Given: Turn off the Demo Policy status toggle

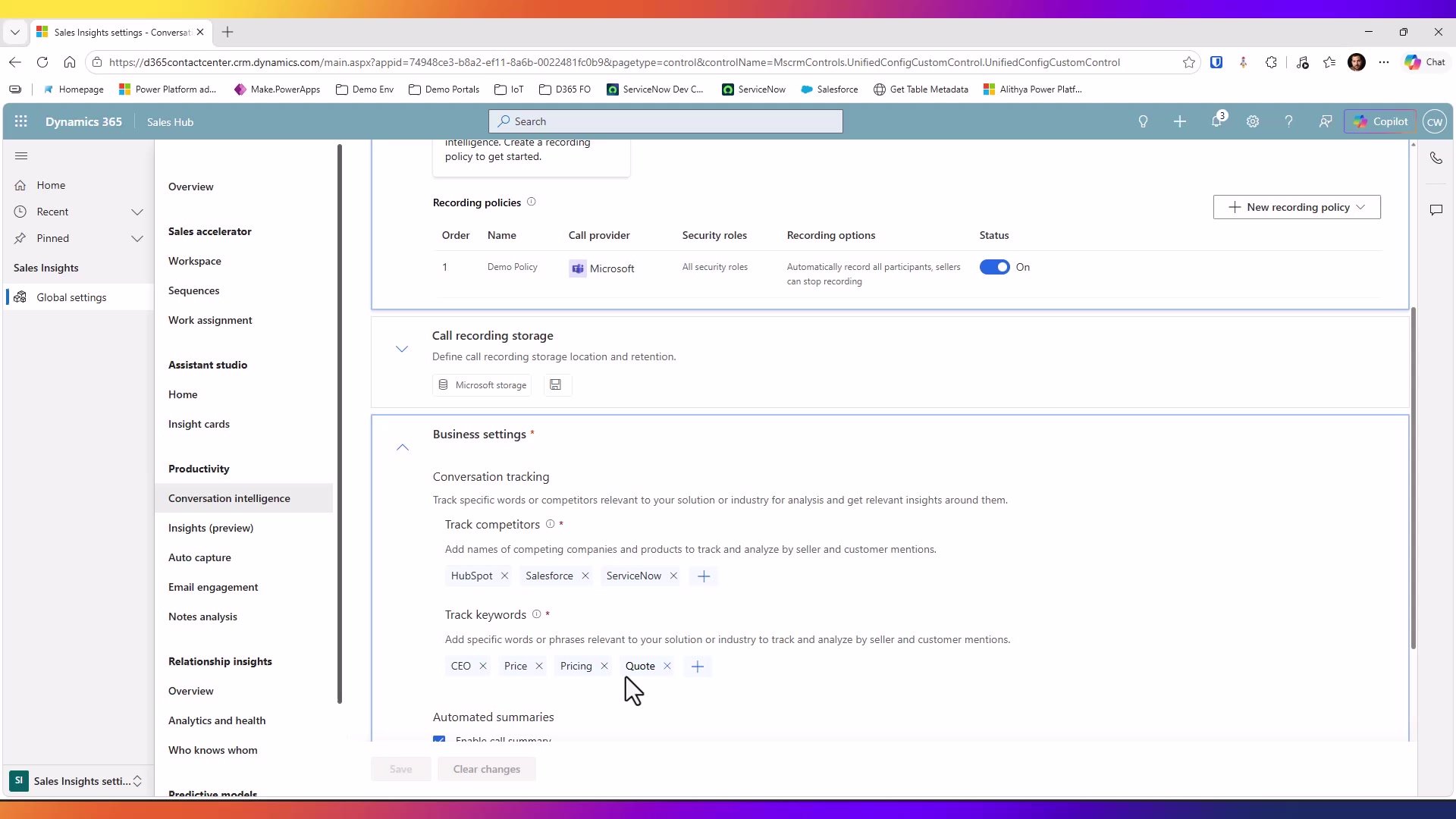Looking at the screenshot, I should tap(994, 267).
